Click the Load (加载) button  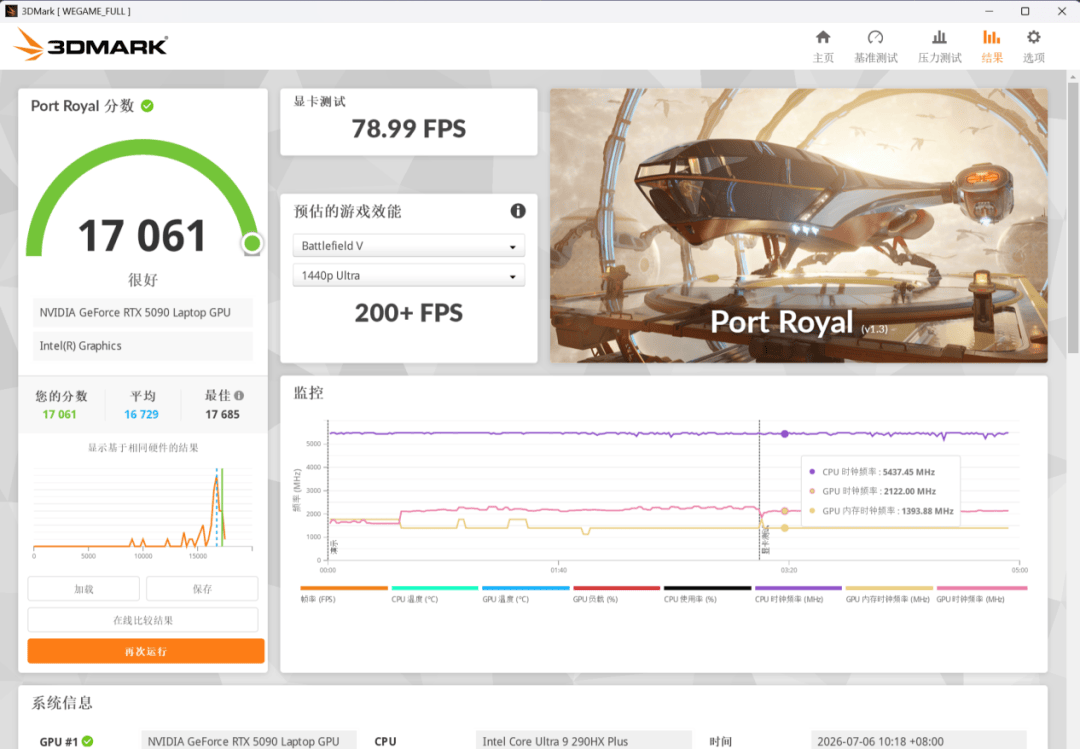[84, 588]
